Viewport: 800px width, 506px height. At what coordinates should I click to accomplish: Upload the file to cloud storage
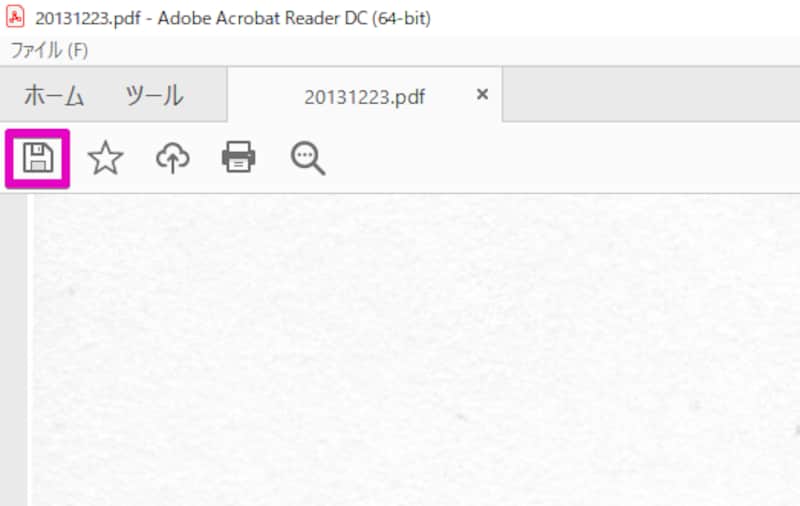pyautogui.click(x=172, y=158)
